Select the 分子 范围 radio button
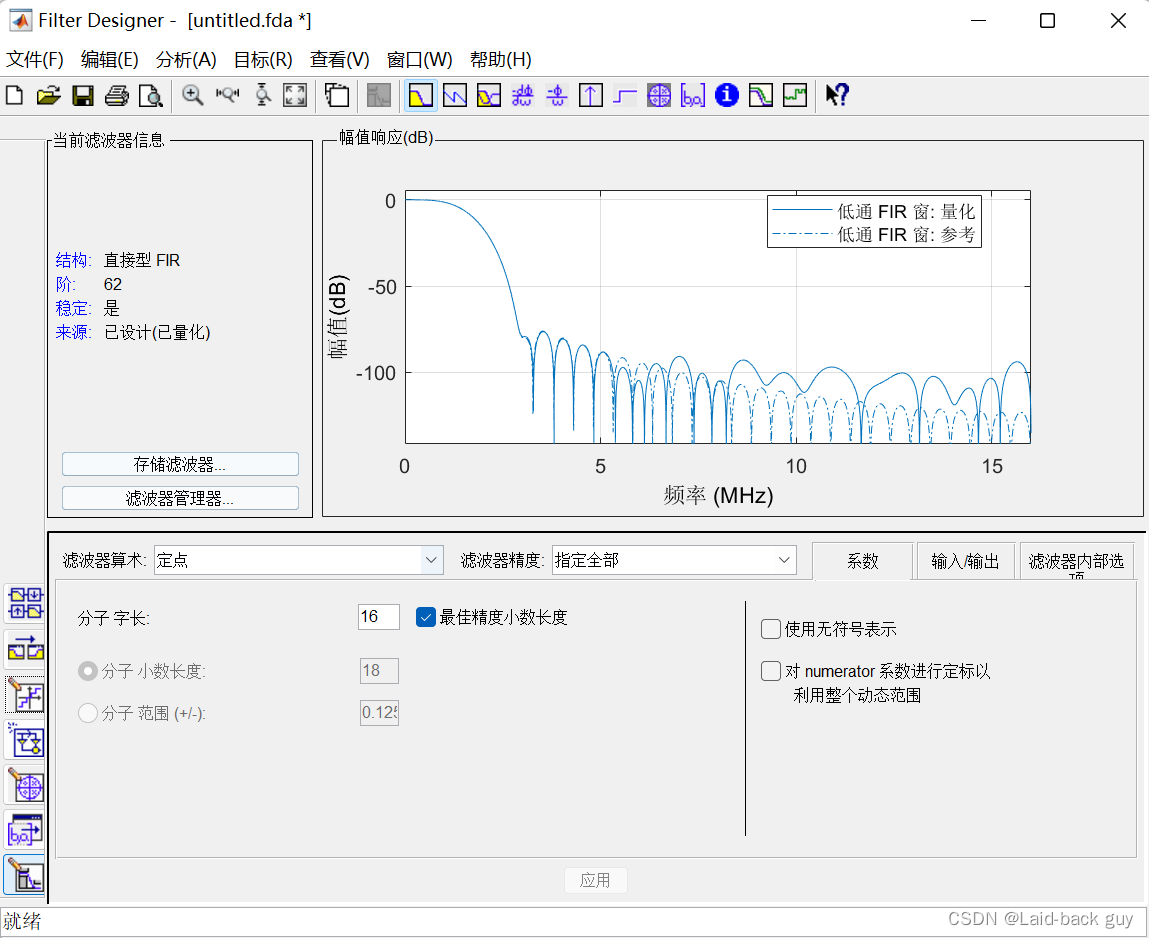This screenshot has width=1149, height=938. tap(88, 713)
